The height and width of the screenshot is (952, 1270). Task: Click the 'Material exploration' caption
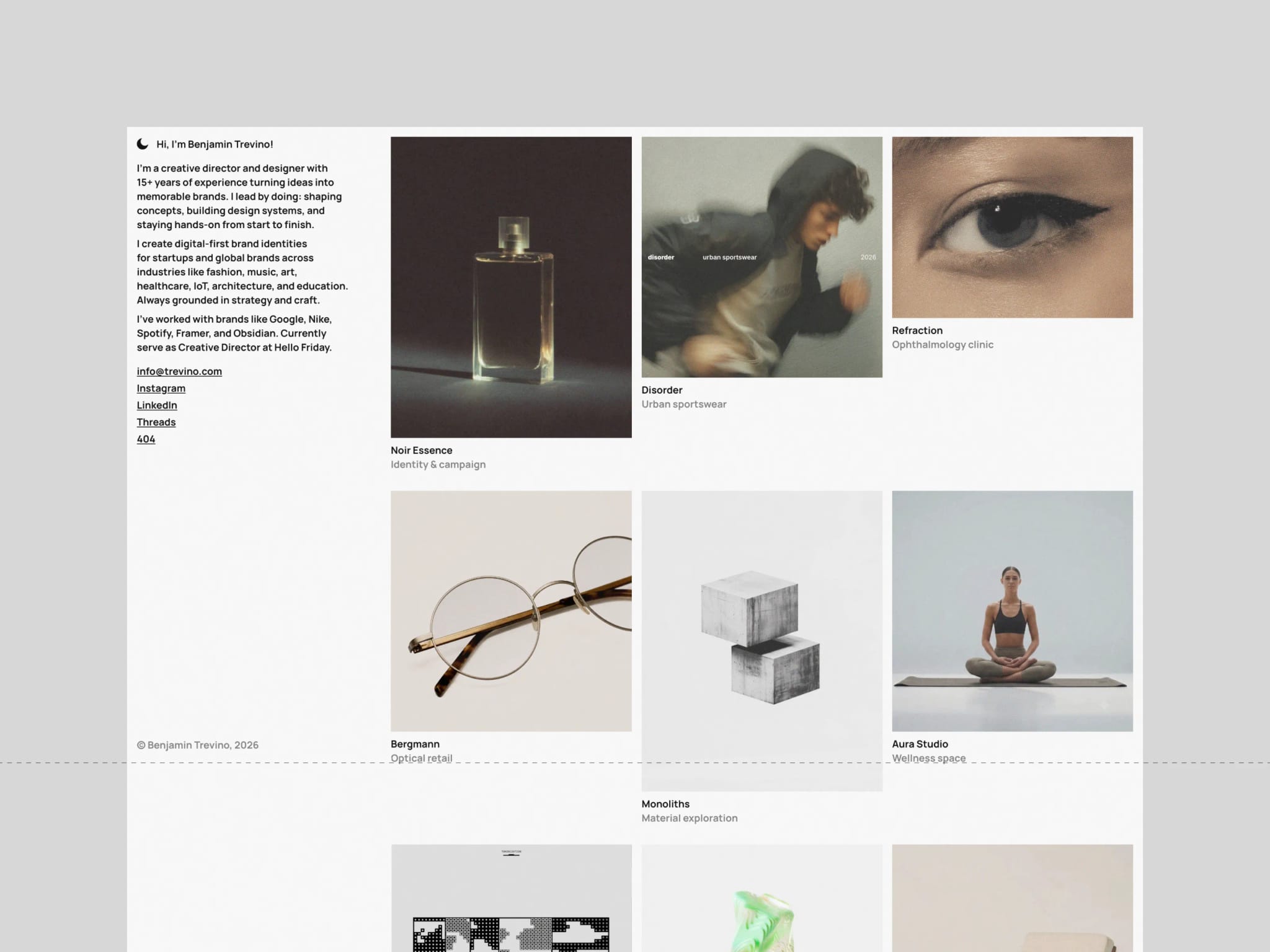(690, 818)
